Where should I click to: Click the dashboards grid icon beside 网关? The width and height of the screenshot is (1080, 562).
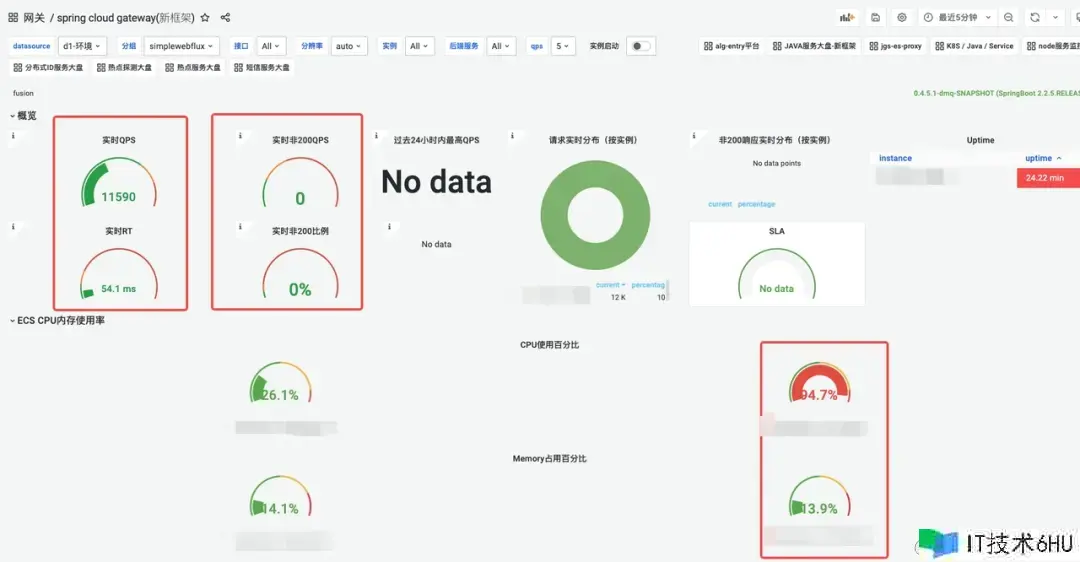pos(13,18)
